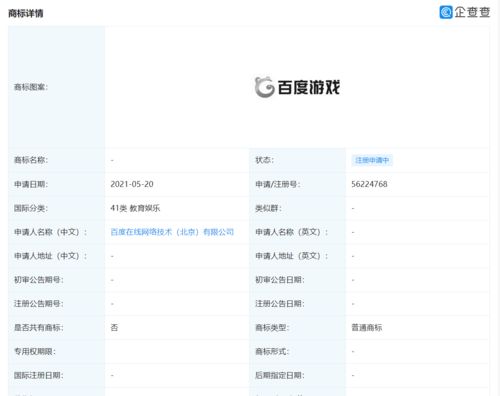The height and width of the screenshot is (396, 500).
Task: Click the 商标名称 label
Action: [31, 160]
